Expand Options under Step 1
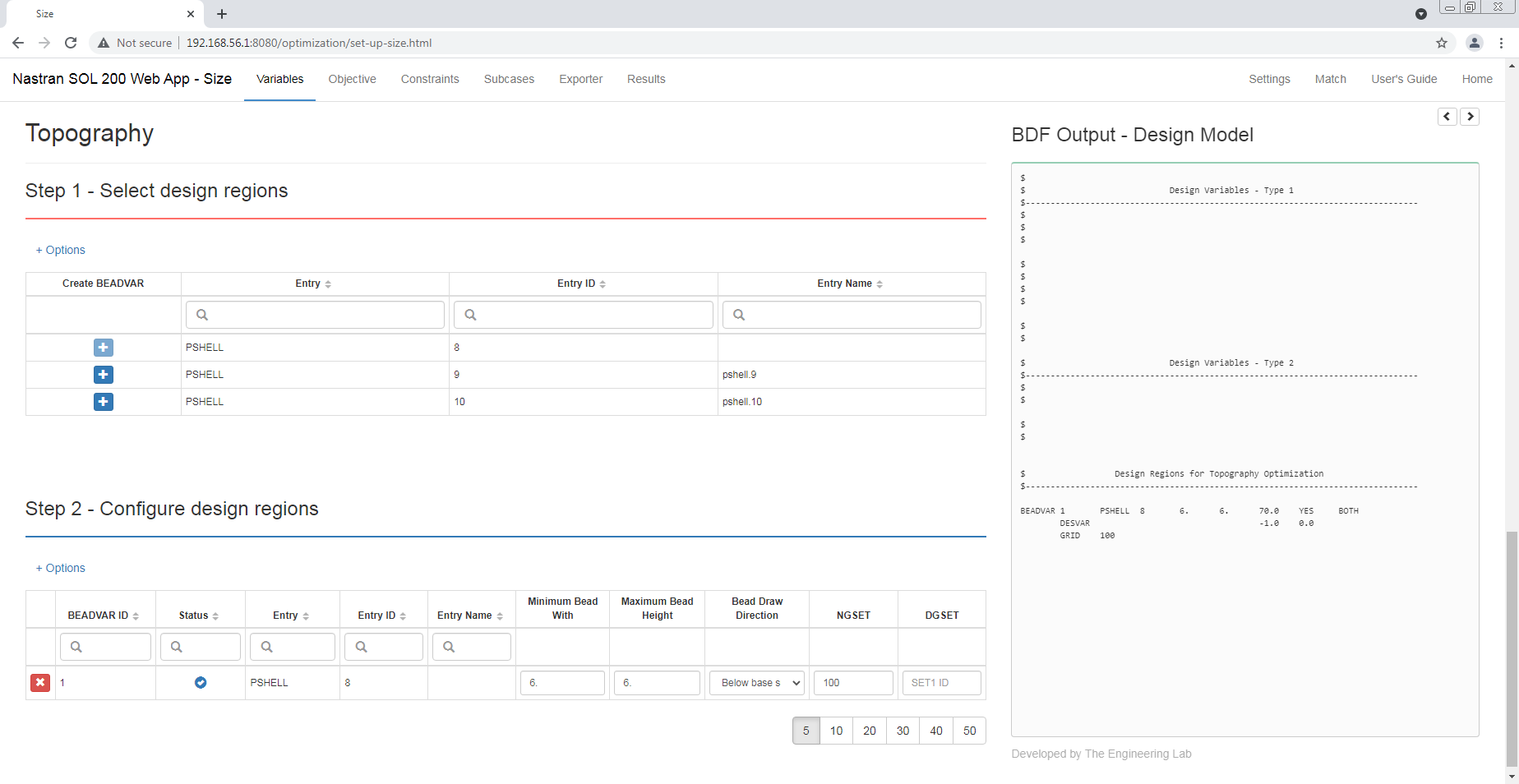 (61, 250)
